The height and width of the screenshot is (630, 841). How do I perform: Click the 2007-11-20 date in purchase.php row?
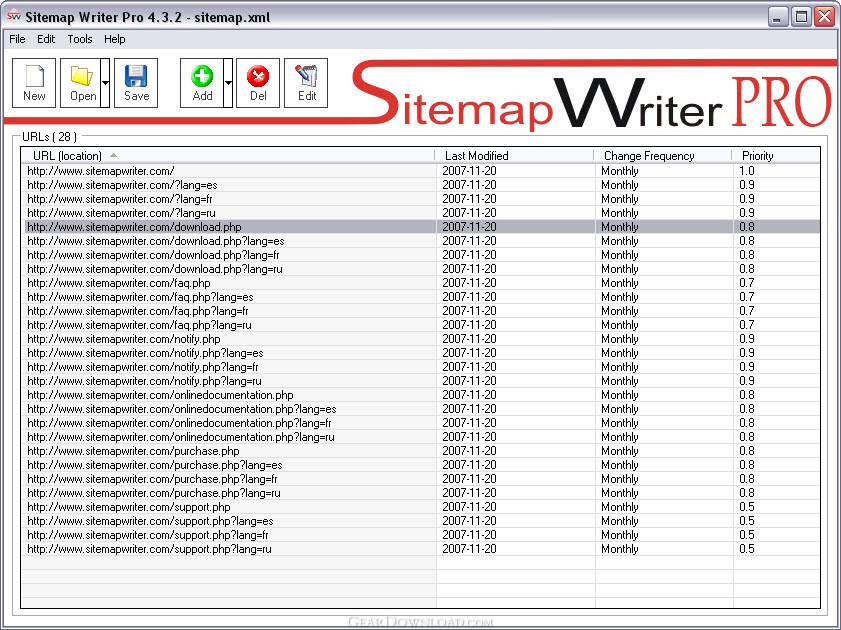point(469,450)
